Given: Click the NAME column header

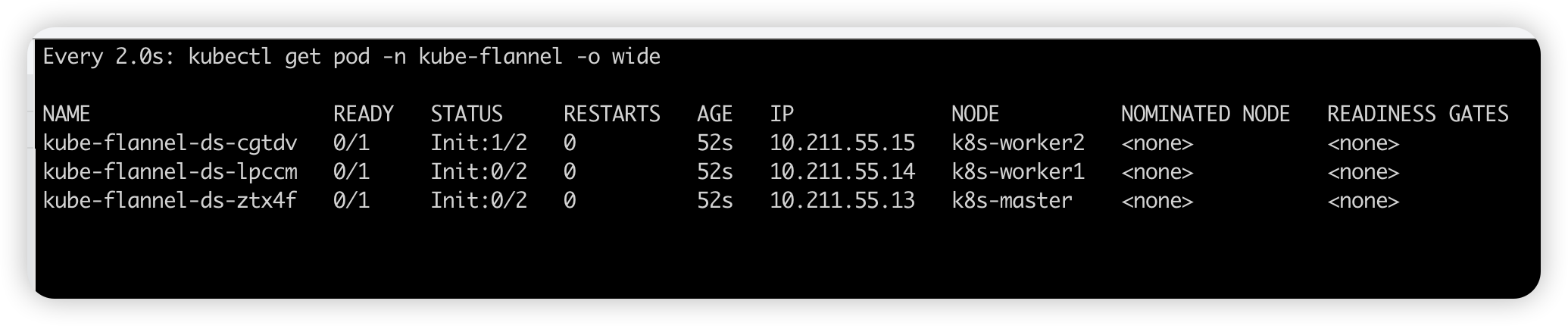Looking at the screenshot, I should 67,114.
